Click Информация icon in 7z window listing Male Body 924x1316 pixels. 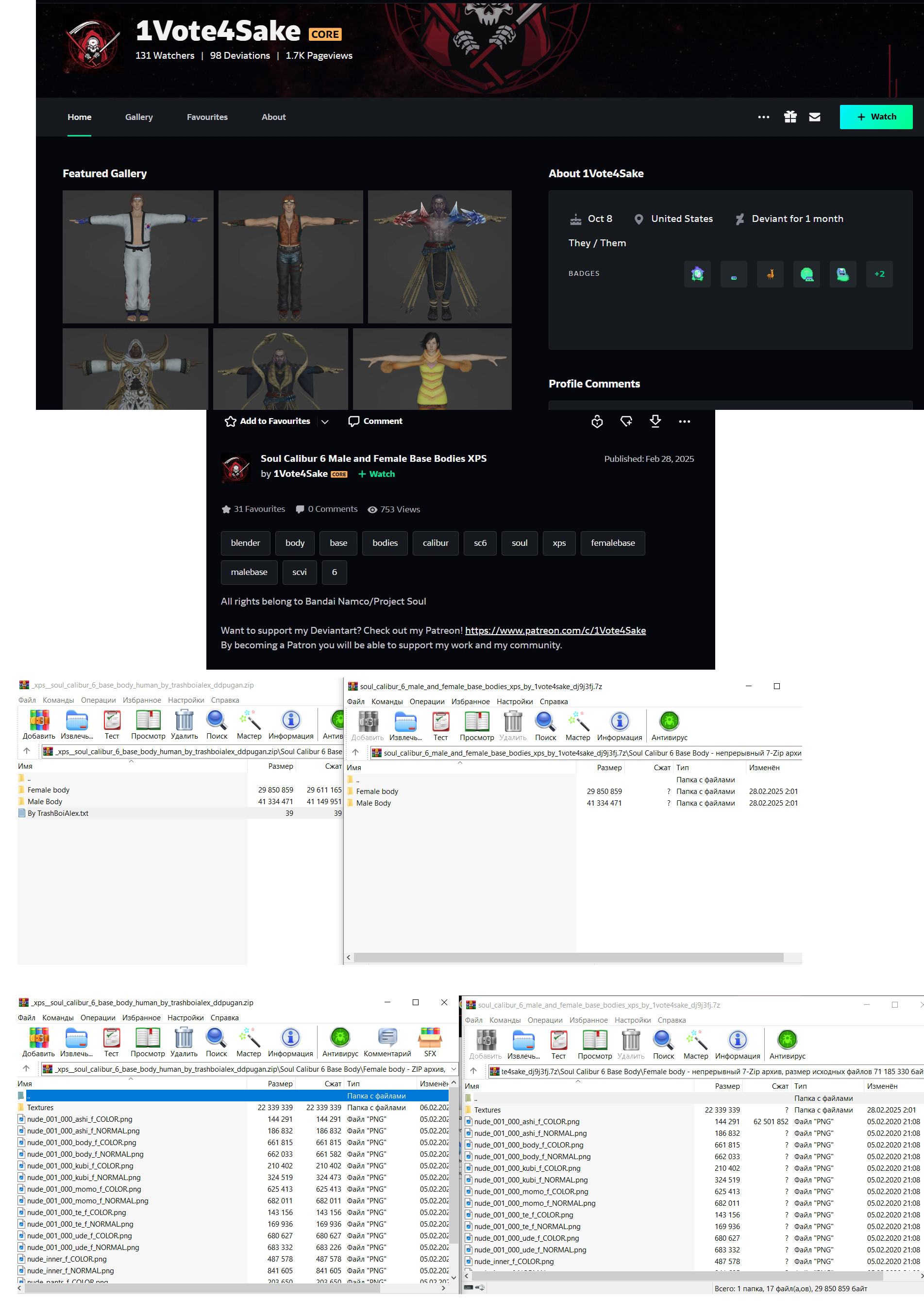coord(619,726)
